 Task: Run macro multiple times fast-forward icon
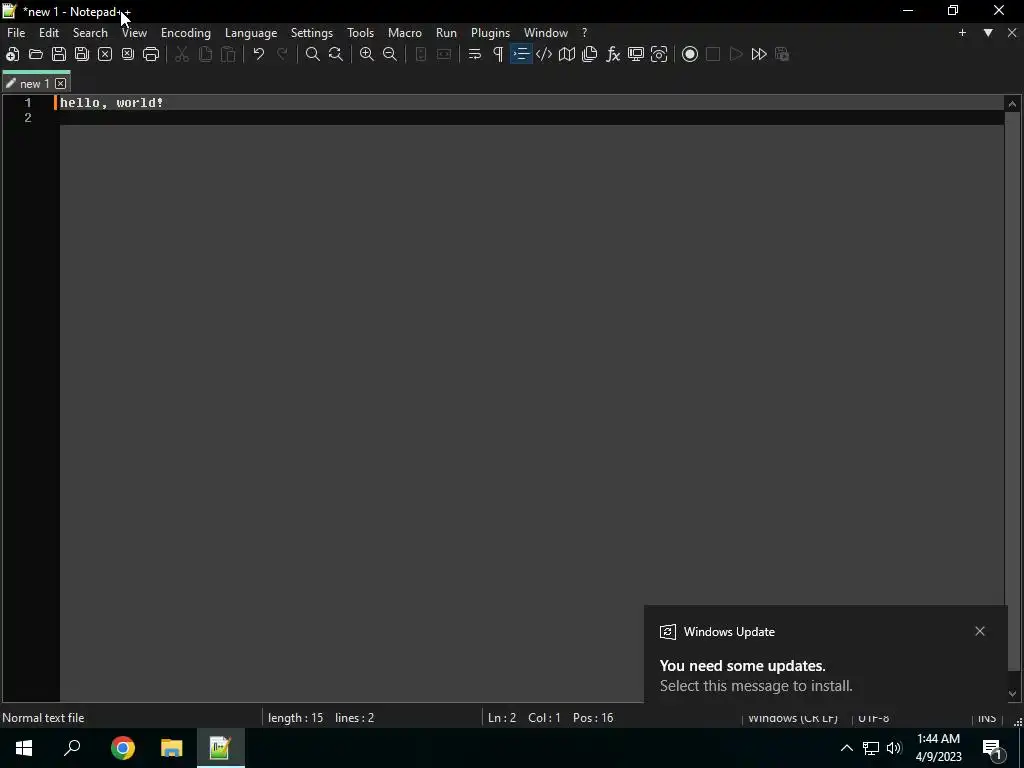point(759,54)
